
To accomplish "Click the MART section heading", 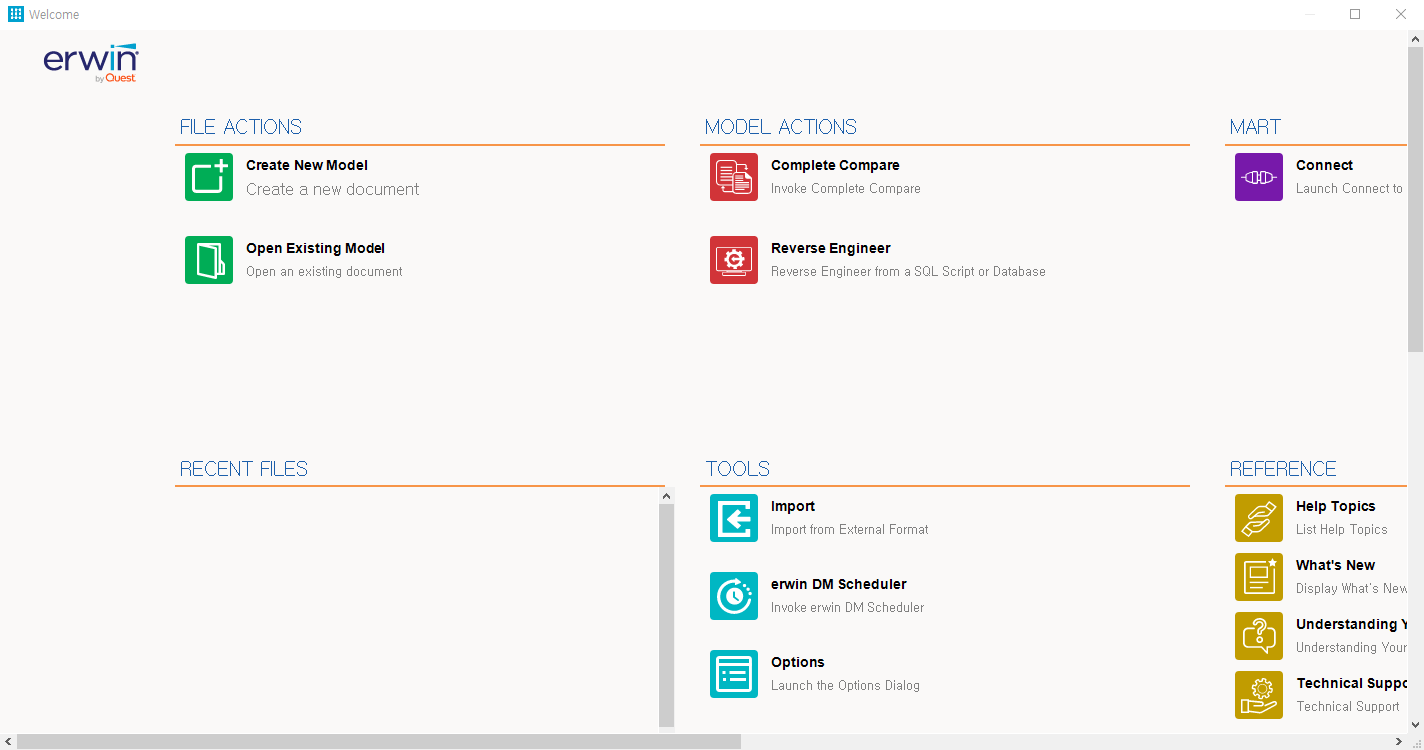I will [x=1256, y=127].
